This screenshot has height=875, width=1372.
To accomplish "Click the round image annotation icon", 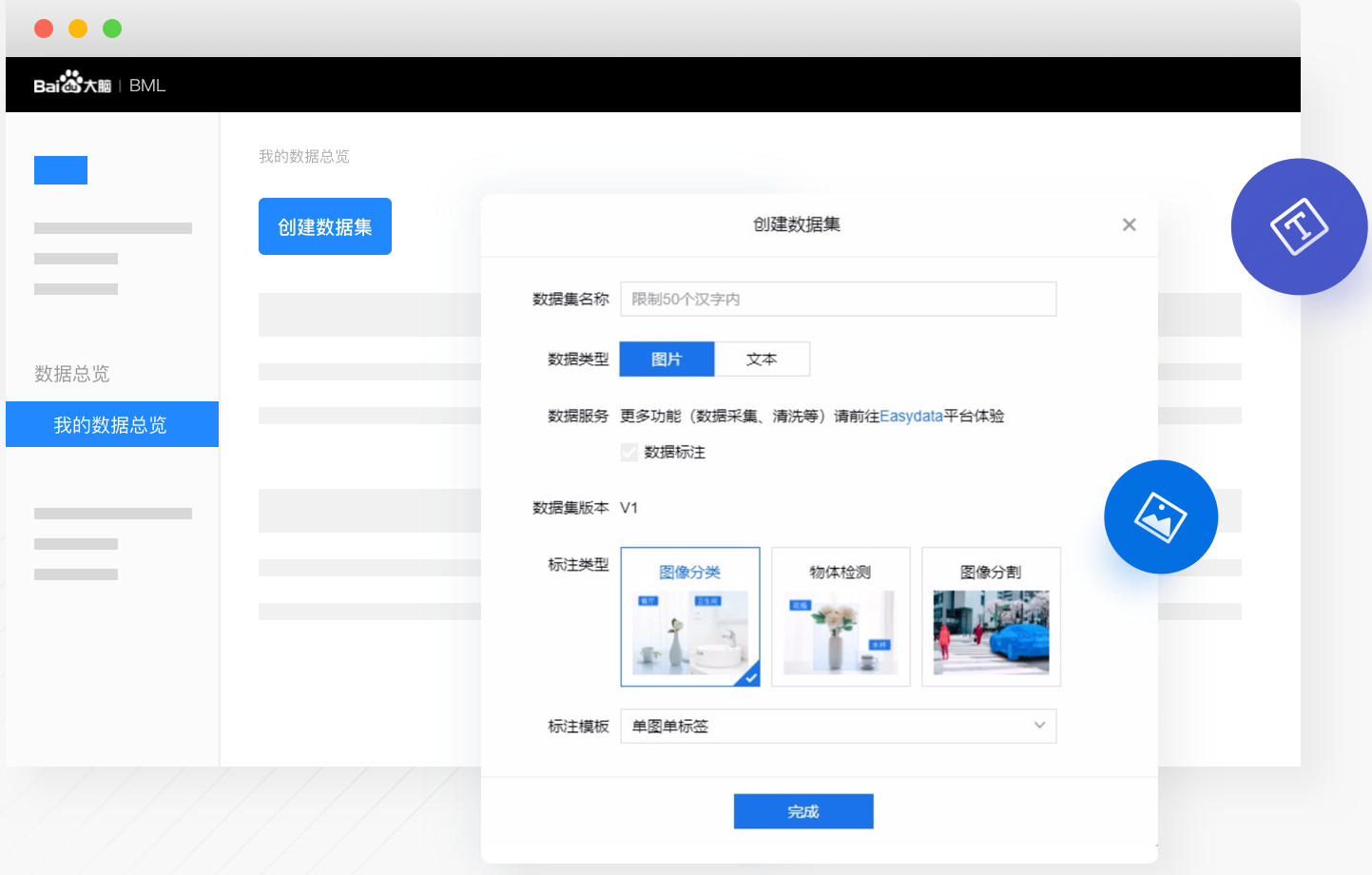I will [1160, 516].
